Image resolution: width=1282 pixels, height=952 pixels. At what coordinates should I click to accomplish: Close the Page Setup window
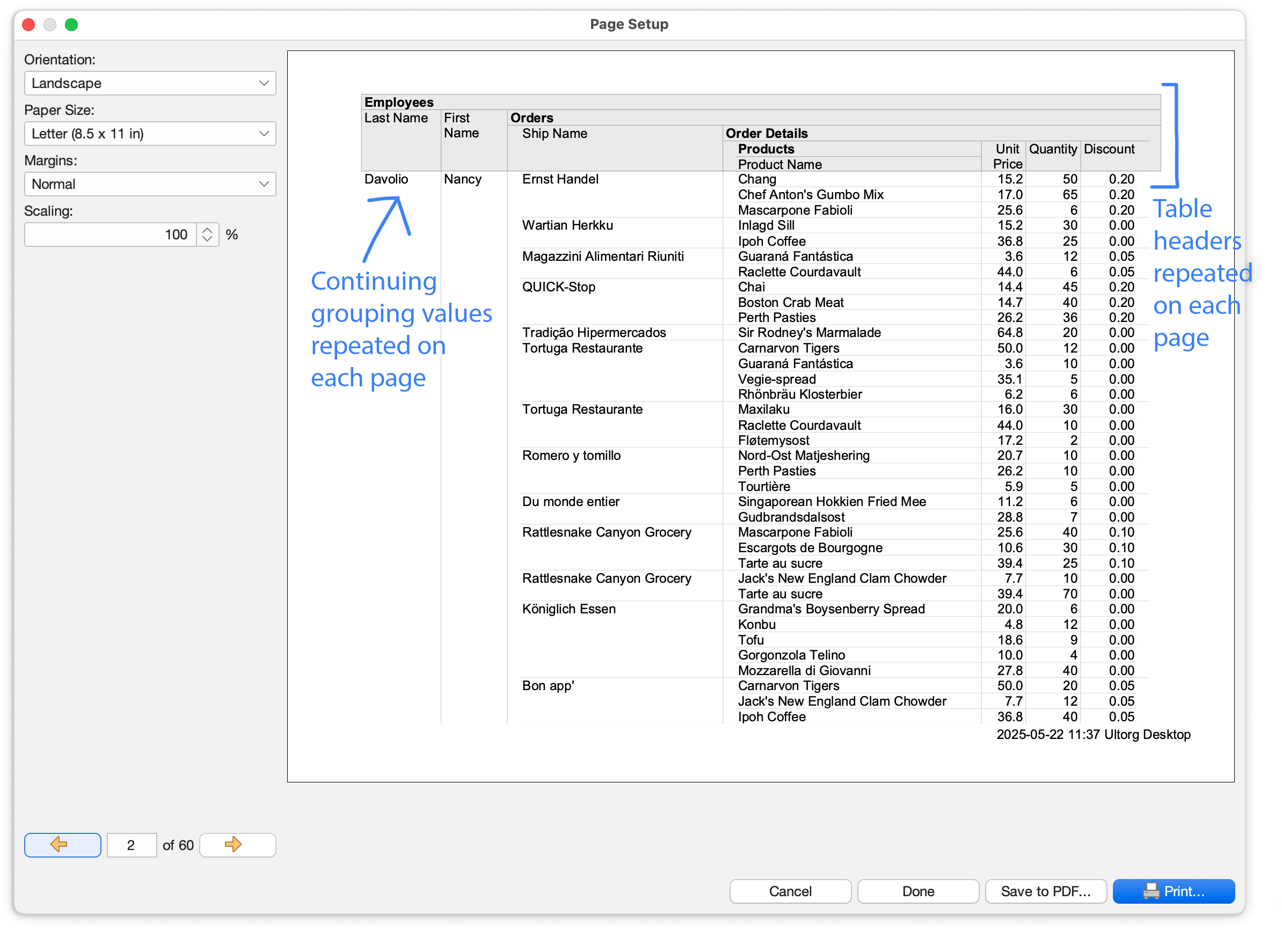coord(28,24)
